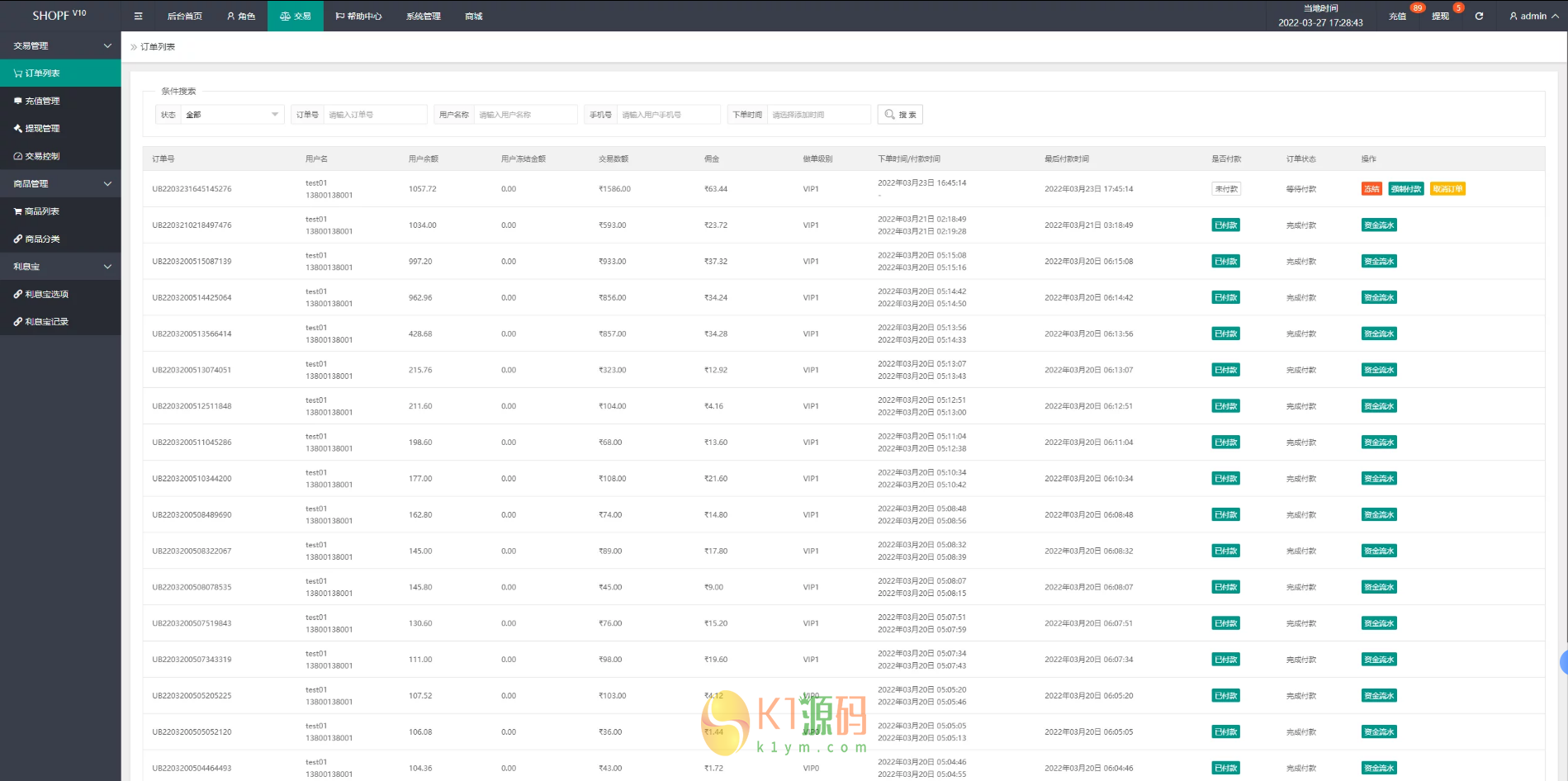Switch to the 帮助中心 top tab
1568x781 pixels.
pyautogui.click(x=358, y=16)
